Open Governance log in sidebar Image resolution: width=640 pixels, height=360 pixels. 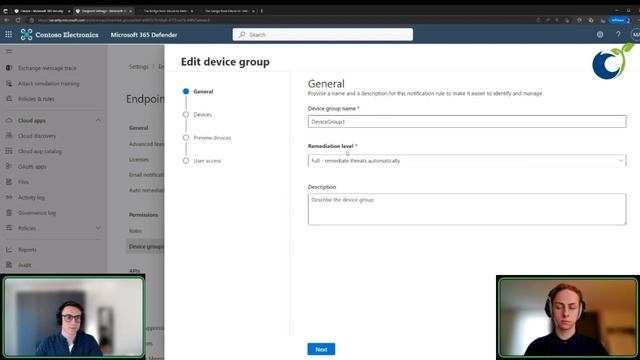37,213
